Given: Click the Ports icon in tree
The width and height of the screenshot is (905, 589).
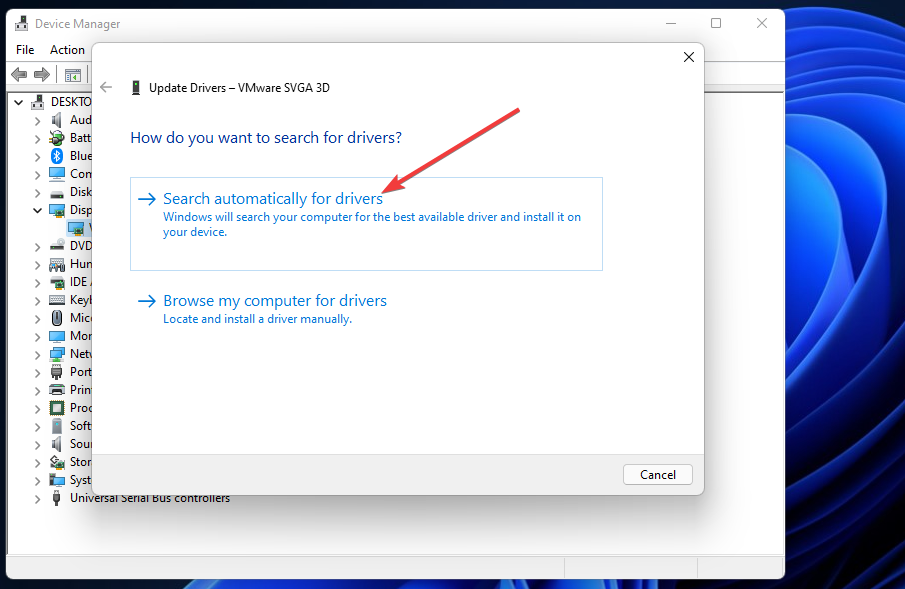Looking at the screenshot, I should click(57, 372).
